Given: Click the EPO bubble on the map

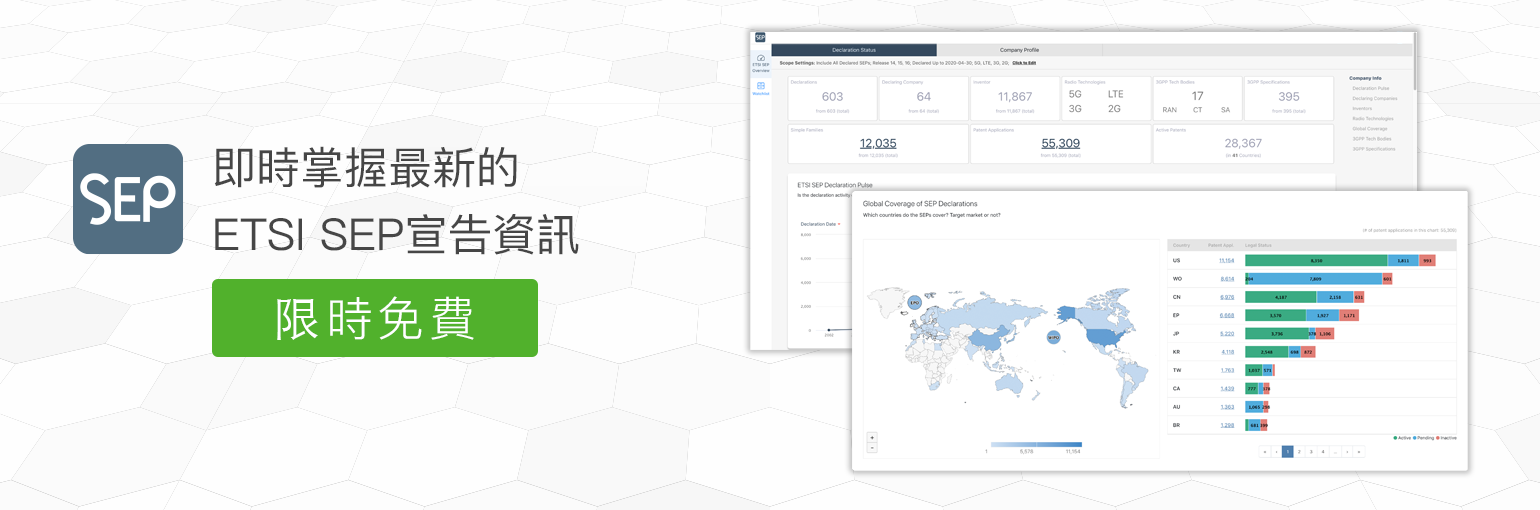Looking at the screenshot, I should (914, 301).
